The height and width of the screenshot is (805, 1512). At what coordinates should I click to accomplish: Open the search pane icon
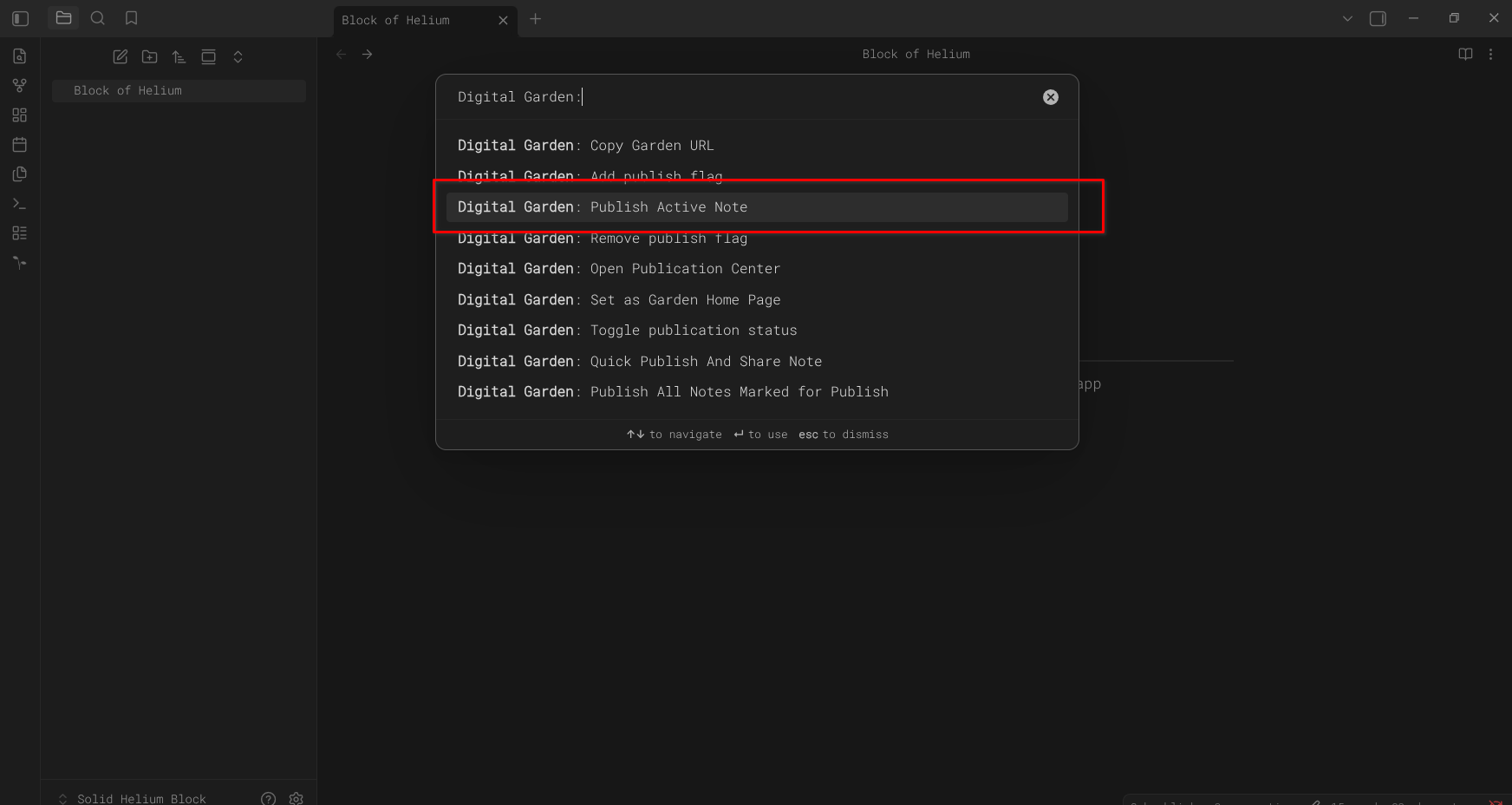click(98, 18)
